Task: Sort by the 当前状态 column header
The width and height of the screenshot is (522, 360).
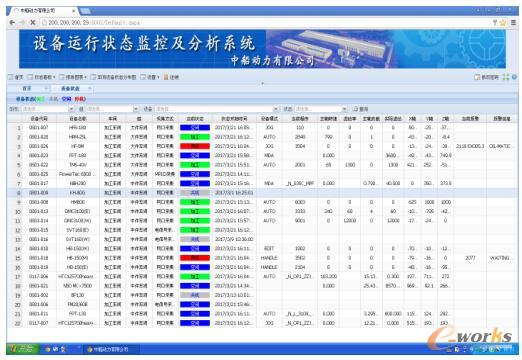Action: 195,119
